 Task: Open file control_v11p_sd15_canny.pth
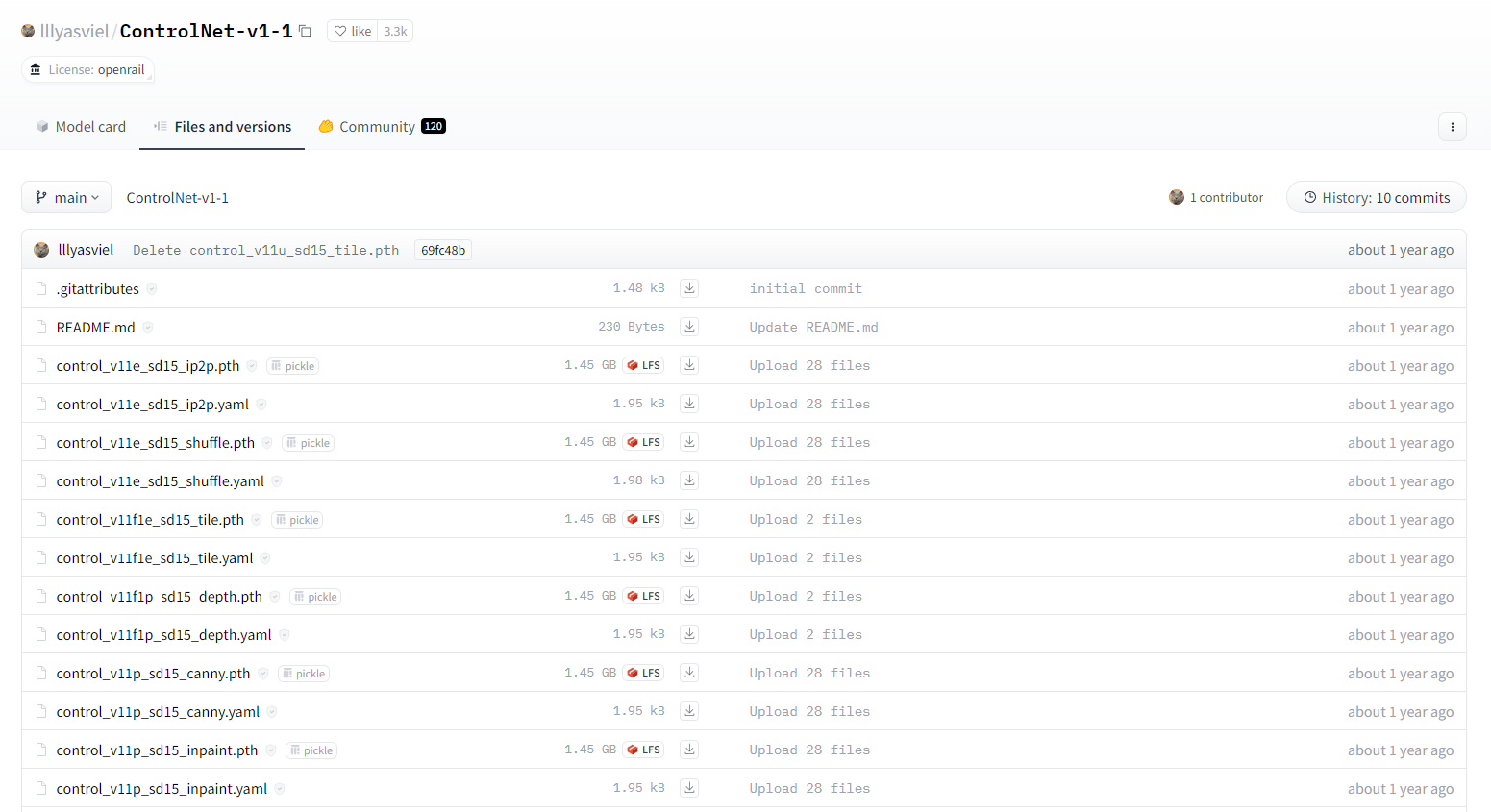[x=153, y=673]
